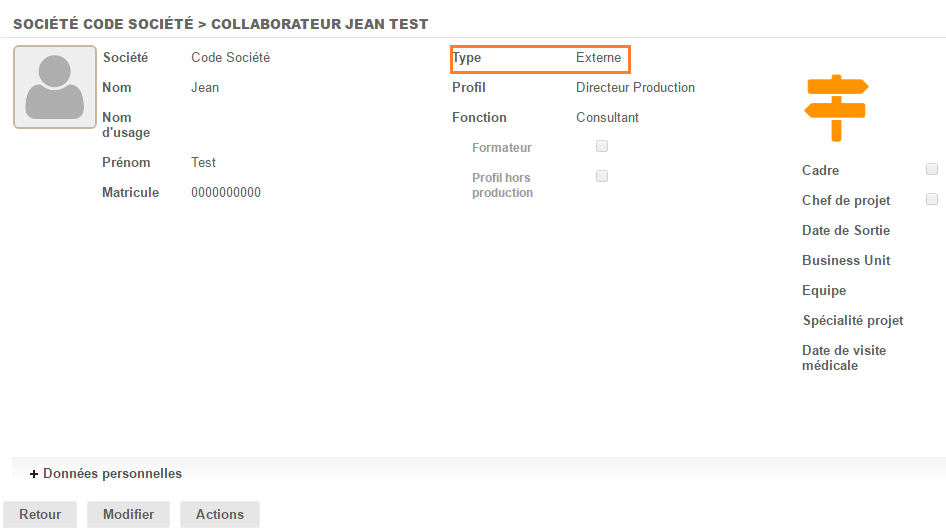Enable the Formateur checkbox
This screenshot has width=946, height=528.
(602, 146)
